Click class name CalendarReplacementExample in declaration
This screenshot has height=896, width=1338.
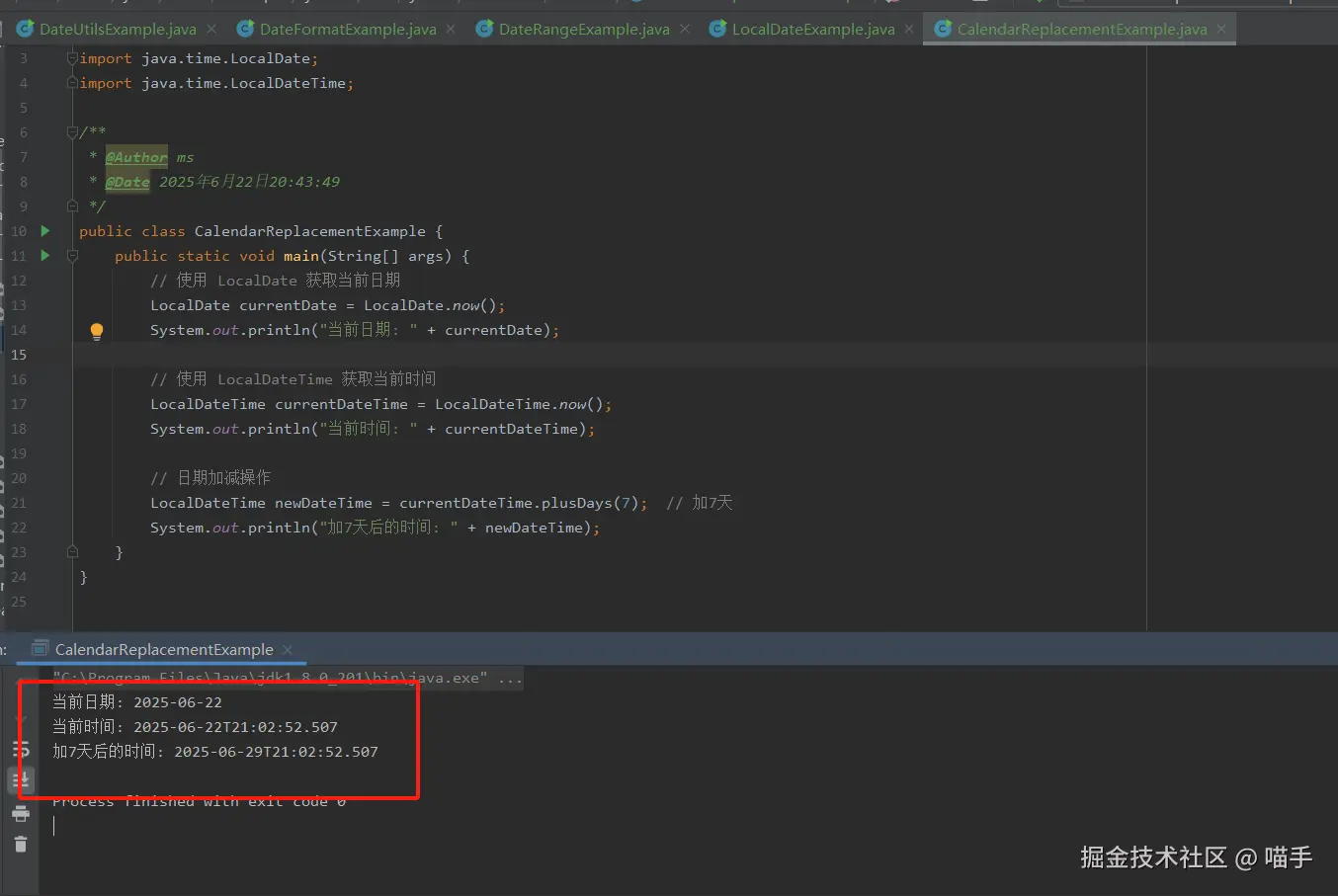tap(309, 231)
